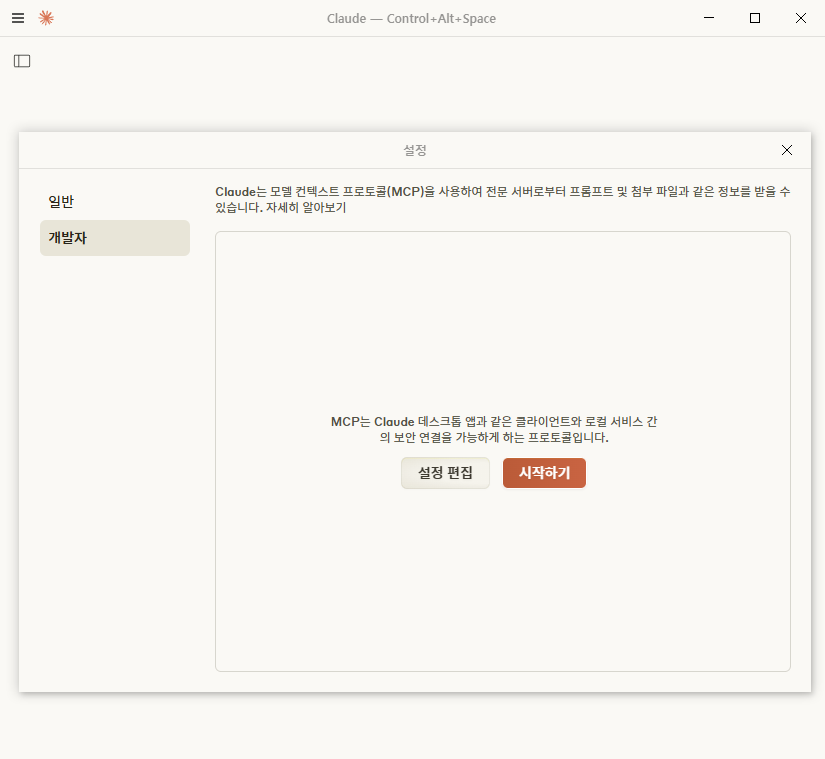Open the hamburger menu in title bar
The width and height of the screenshot is (825, 759).
(x=18, y=18)
